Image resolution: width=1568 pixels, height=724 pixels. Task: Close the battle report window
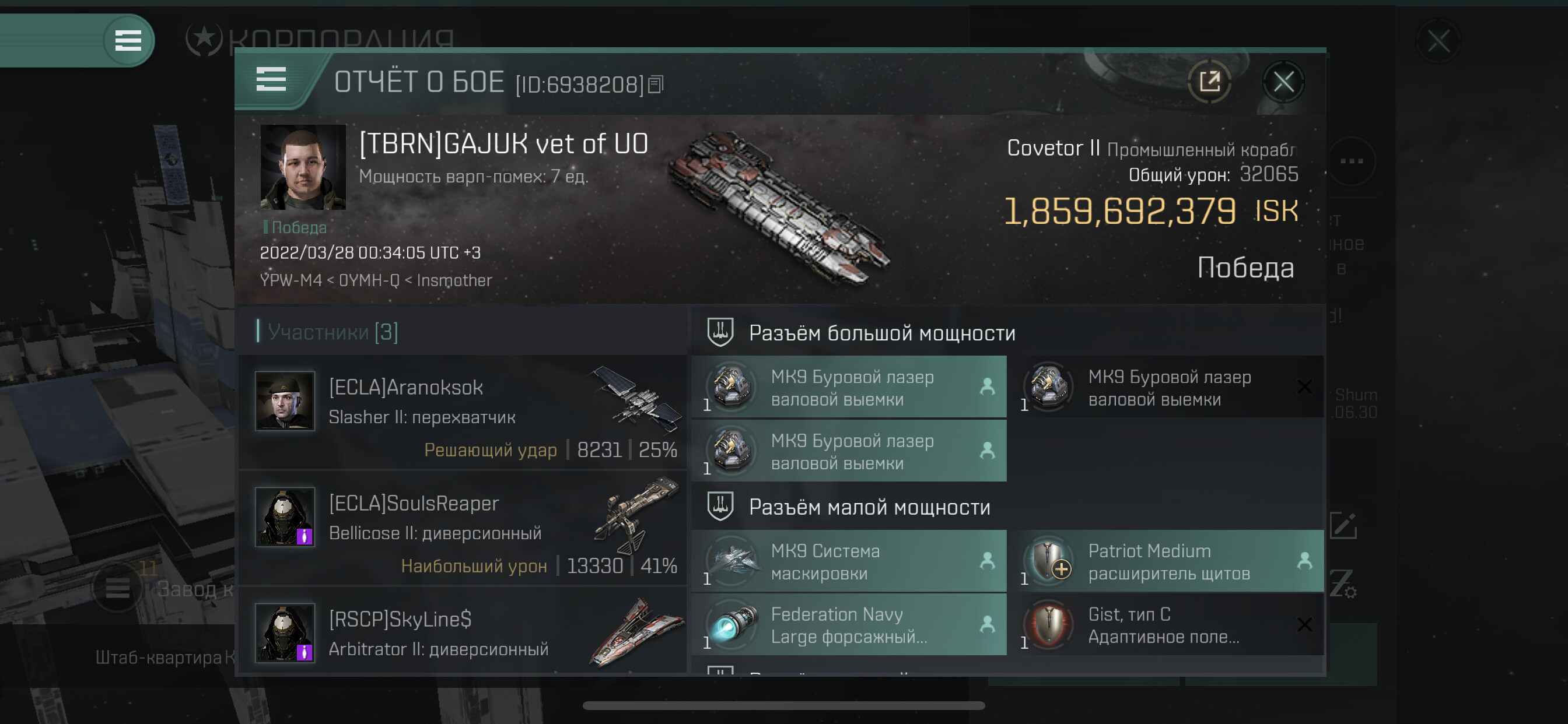[1283, 82]
